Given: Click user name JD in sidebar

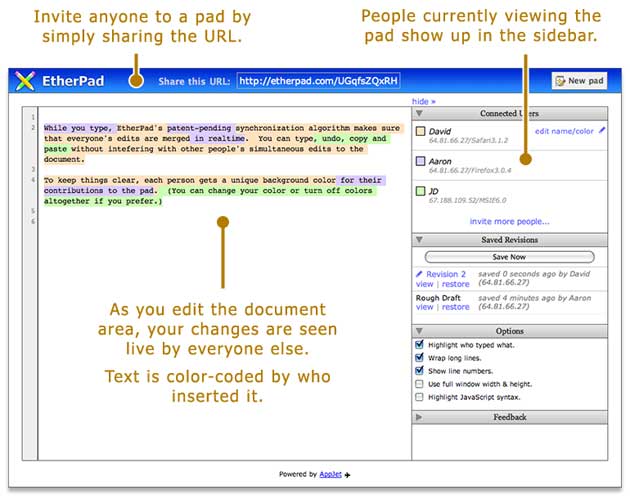Looking at the screenshot, I should [x=433, y=191].
